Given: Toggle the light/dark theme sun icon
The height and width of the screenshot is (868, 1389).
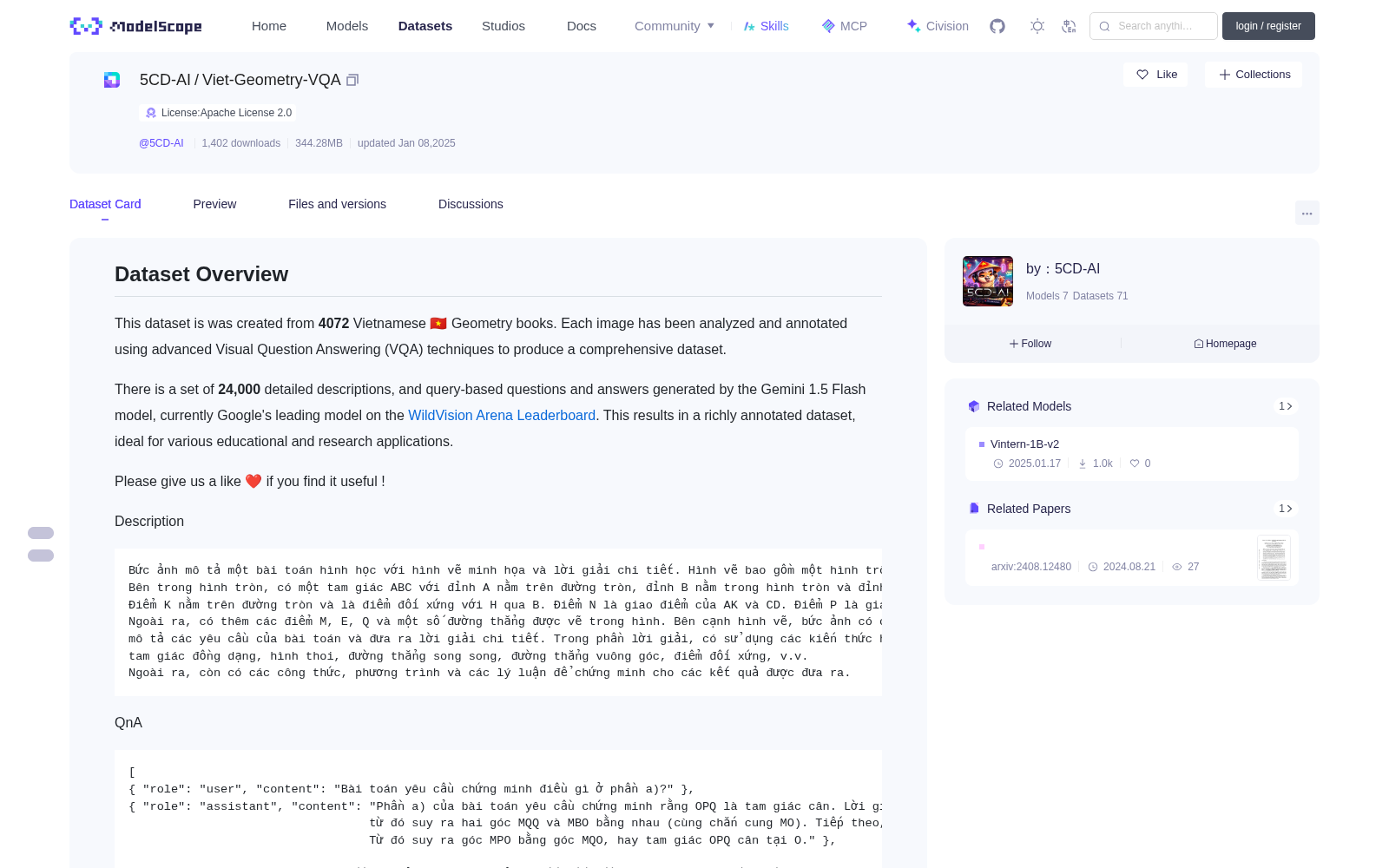Looking at the screenshot, I should (x=1037, y=26).
